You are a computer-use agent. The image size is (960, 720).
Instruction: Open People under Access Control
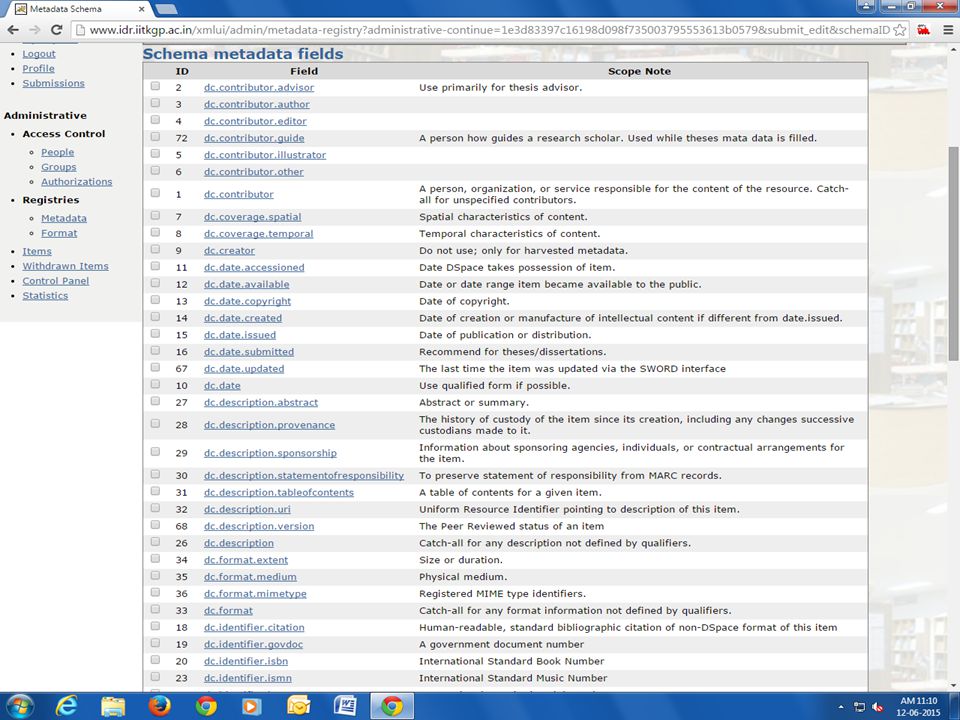click(58, 152)
